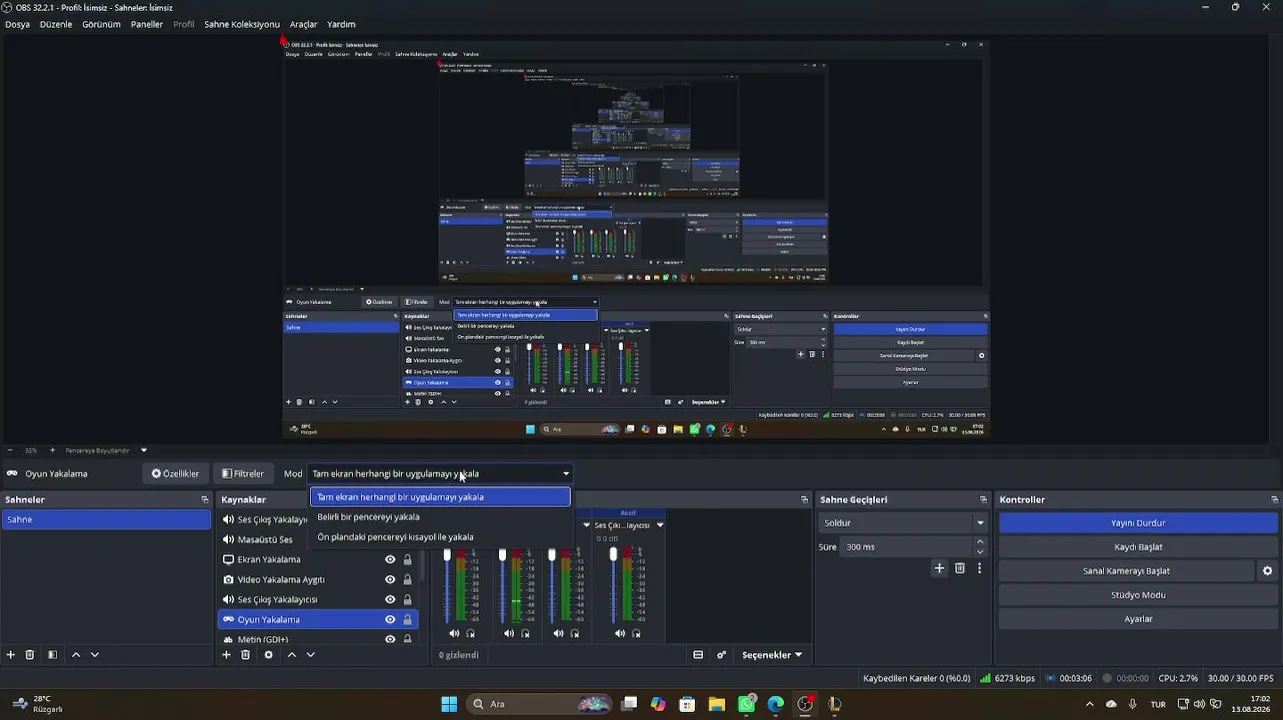Screen dimensions: 1283x720
Task: Open the Araçlar menu
Action: click(x=303, y=24)
